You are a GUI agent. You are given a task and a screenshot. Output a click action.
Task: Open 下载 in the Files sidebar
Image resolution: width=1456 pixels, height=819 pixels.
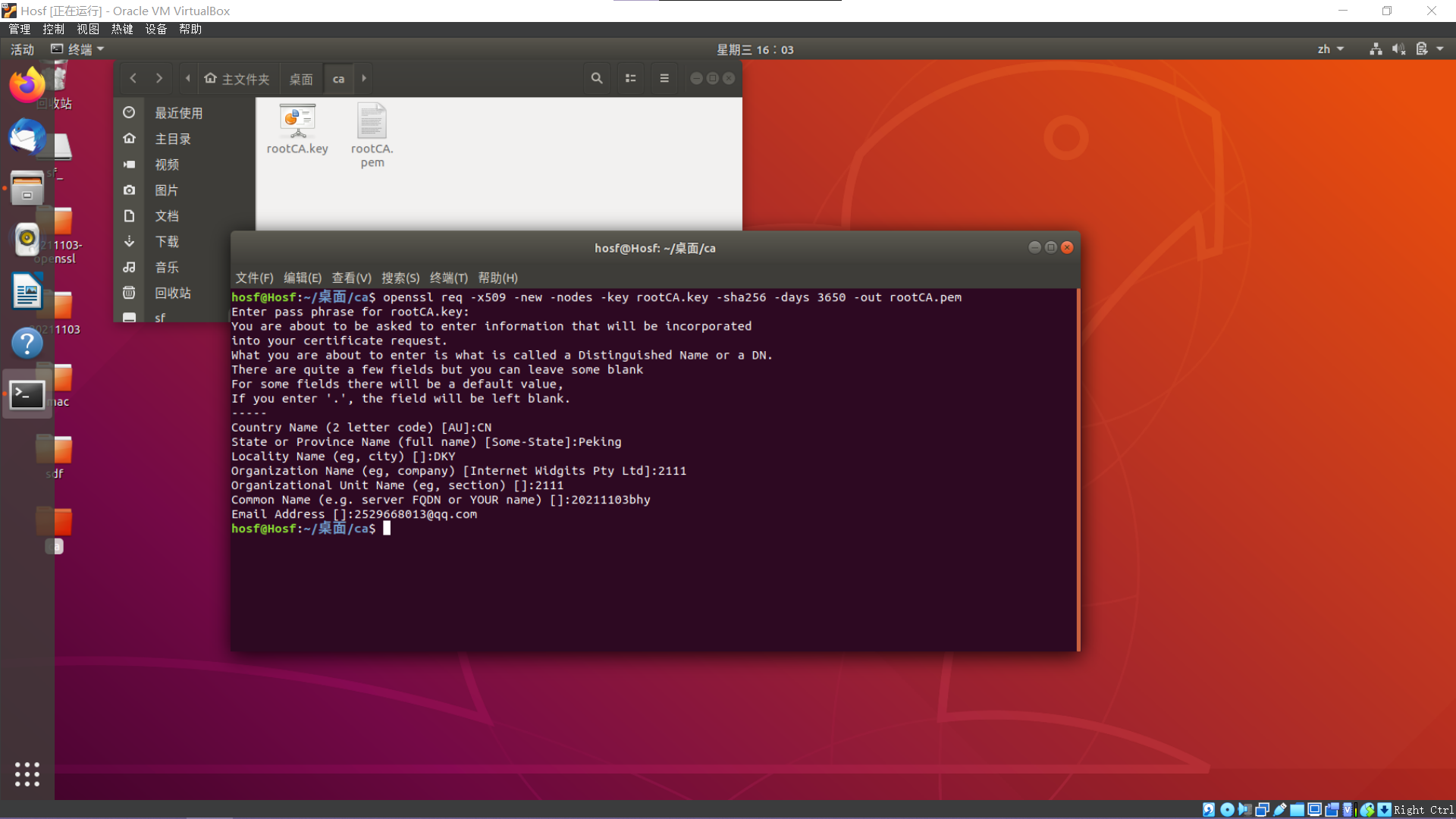pos(167,242)
